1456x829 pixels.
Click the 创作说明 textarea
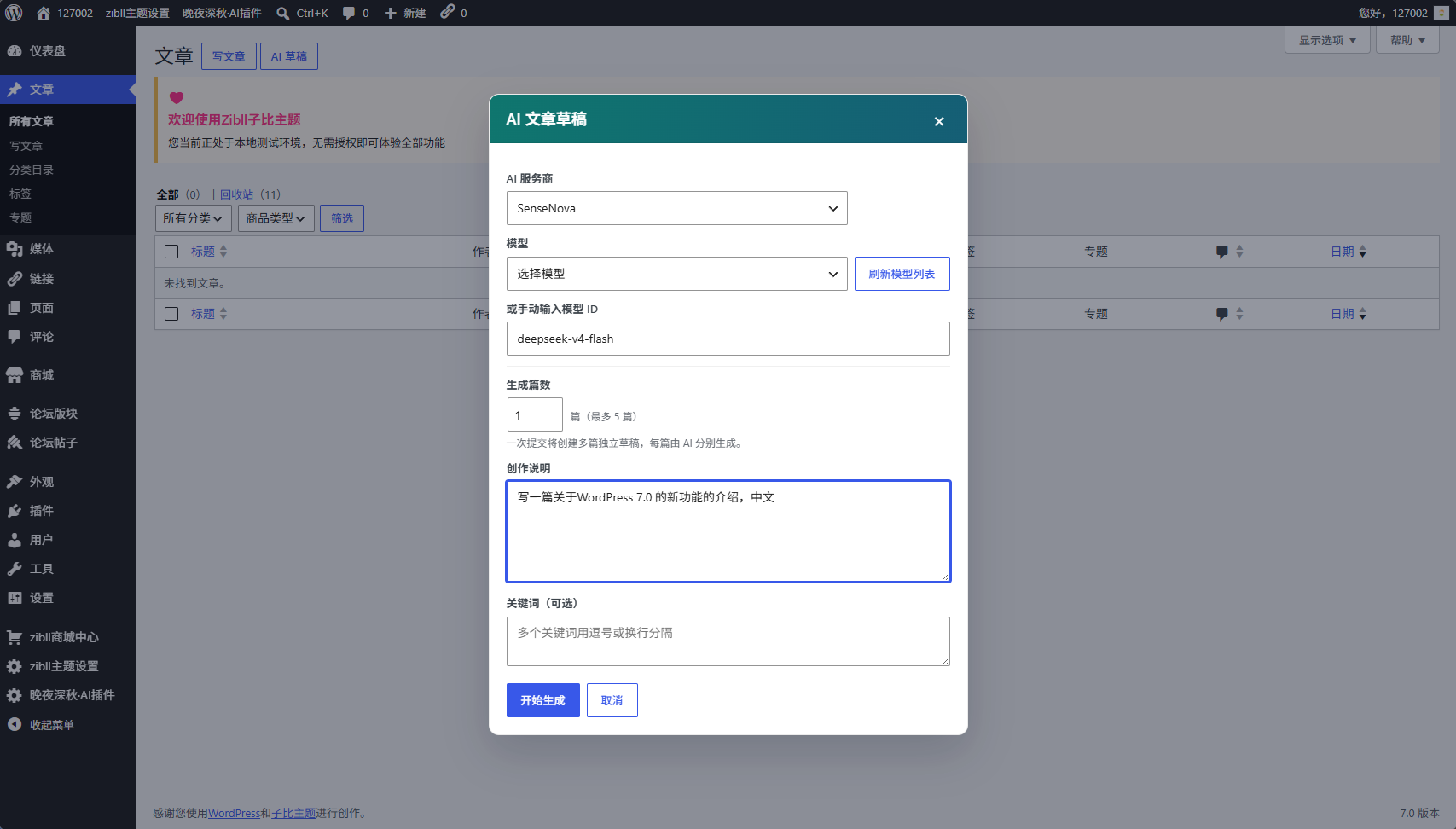[x=728, y=531]
